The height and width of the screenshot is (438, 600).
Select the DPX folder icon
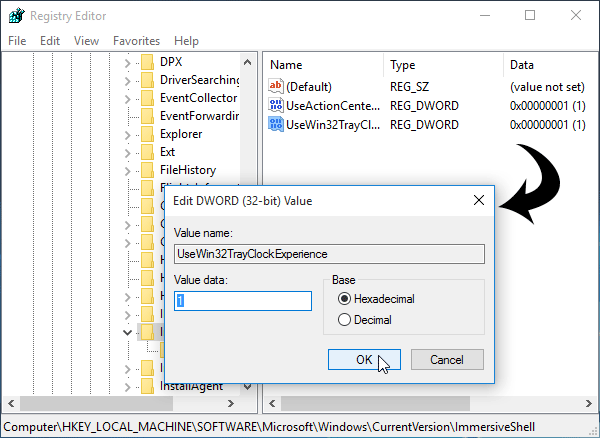147,62
